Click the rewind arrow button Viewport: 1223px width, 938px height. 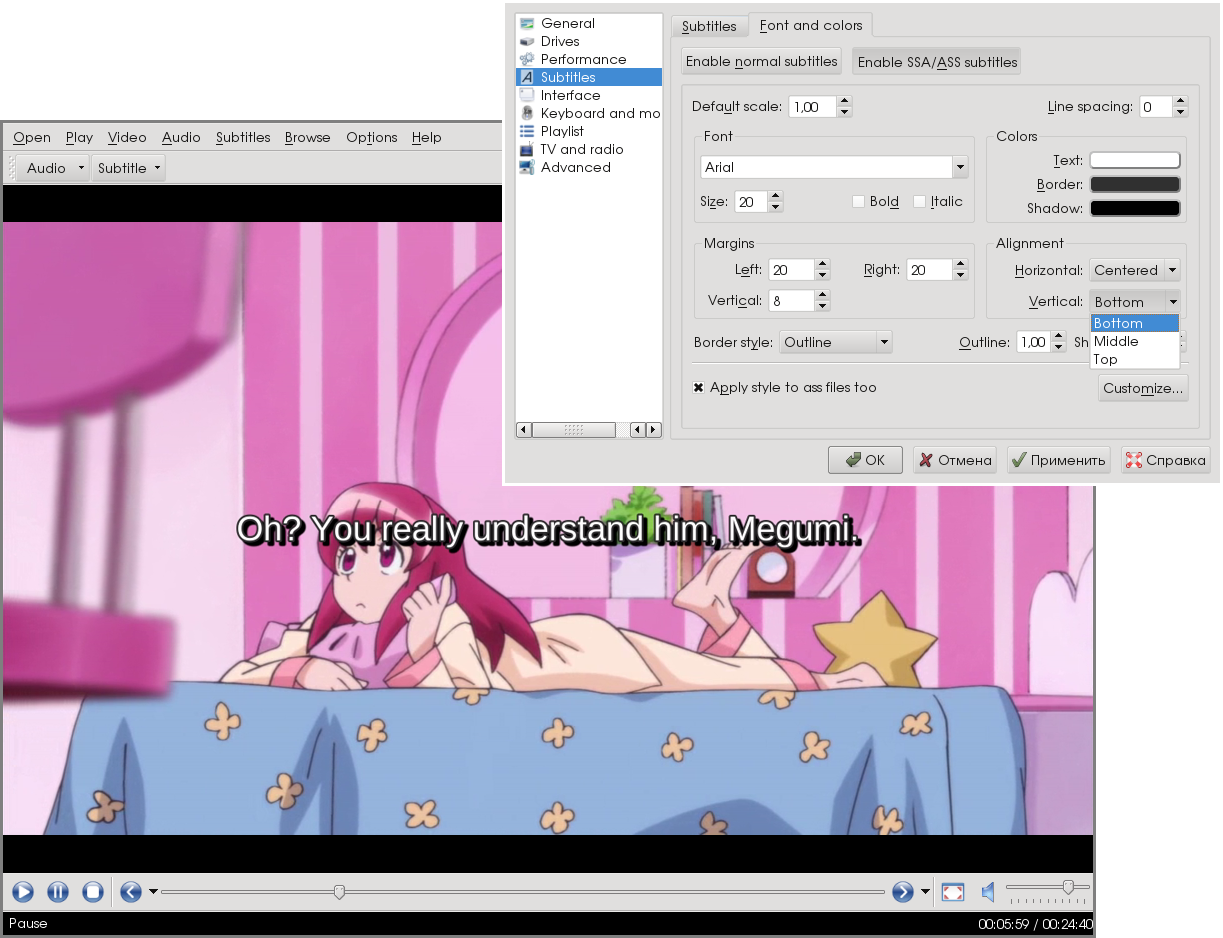tap(131, 891)
